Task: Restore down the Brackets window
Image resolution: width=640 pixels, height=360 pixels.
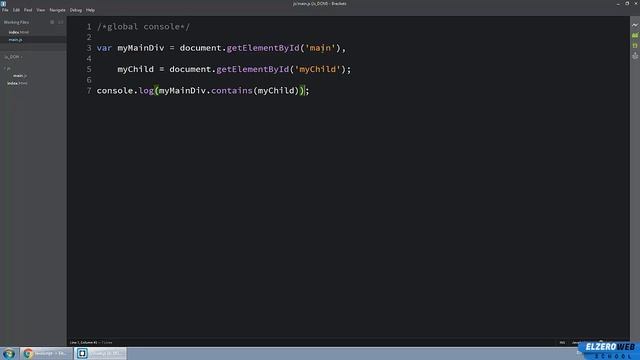Action: (627, 3)
